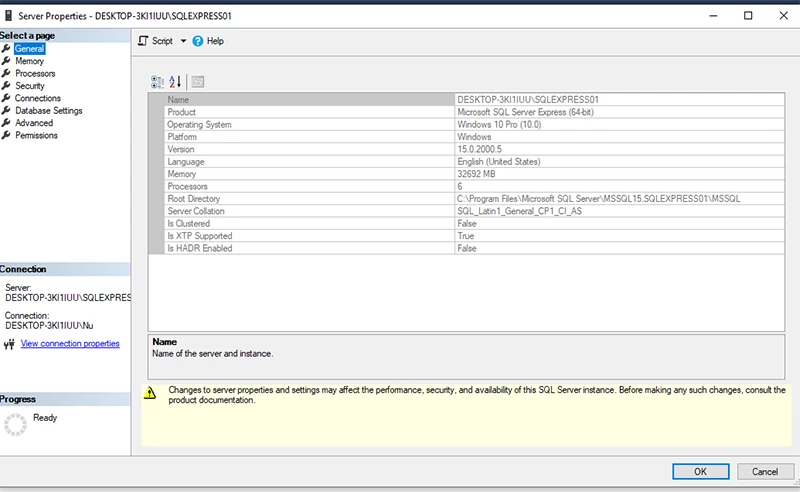This screenshot has width=800, height=492.
Task: Open the Connections page
Action: [38, 98]
